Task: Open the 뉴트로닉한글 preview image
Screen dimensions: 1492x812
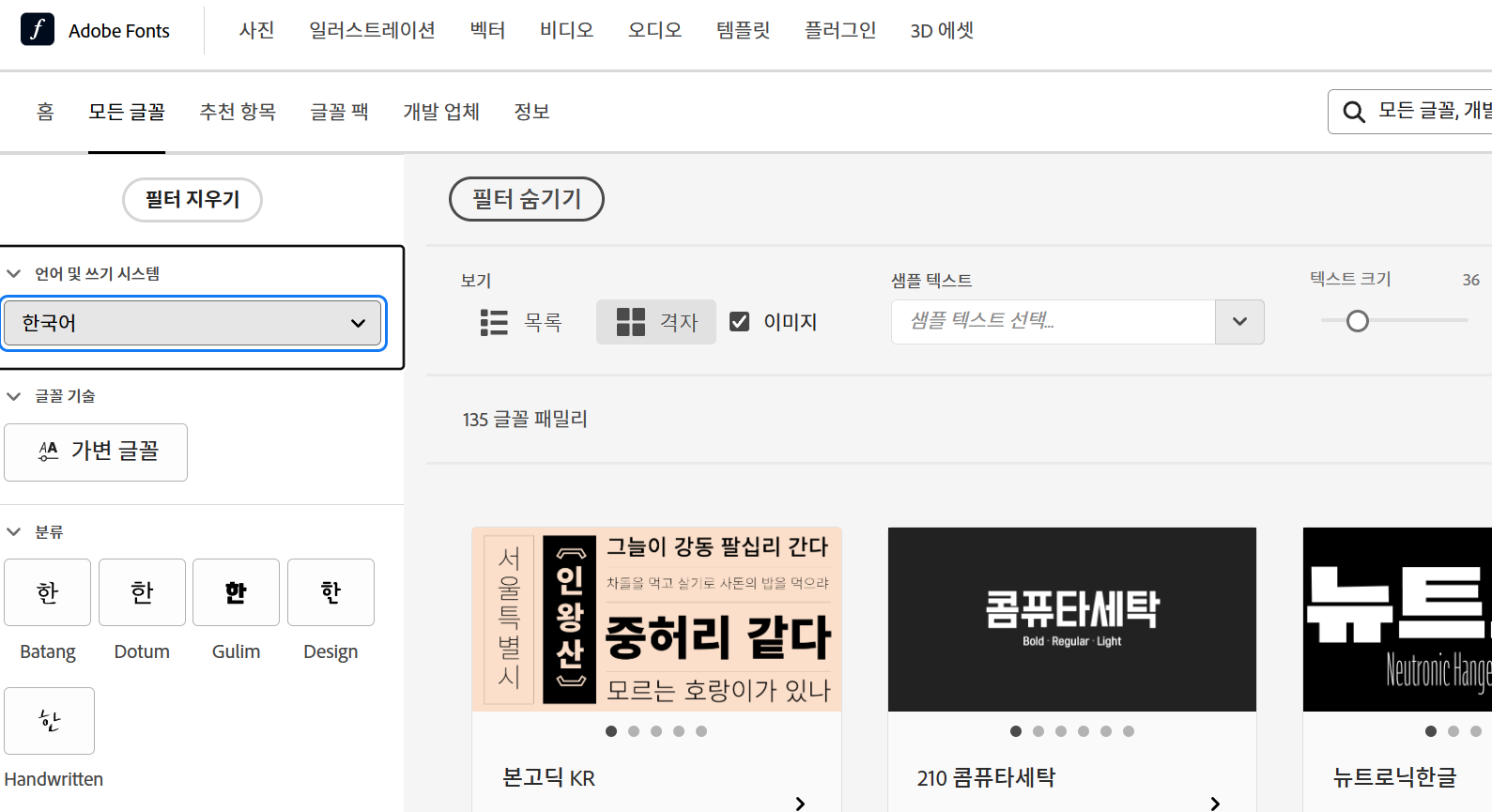Action: (x=1397, y=620)
